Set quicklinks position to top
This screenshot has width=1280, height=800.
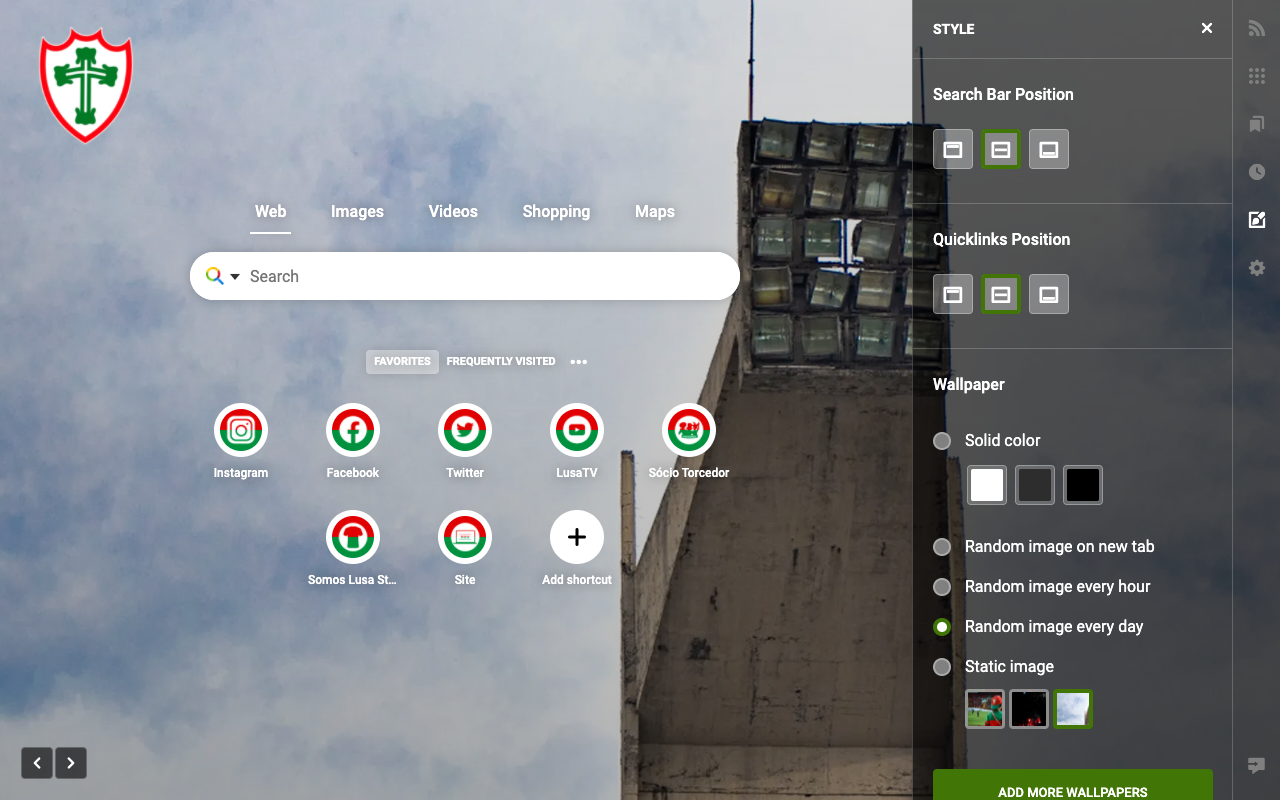(953, 295)
